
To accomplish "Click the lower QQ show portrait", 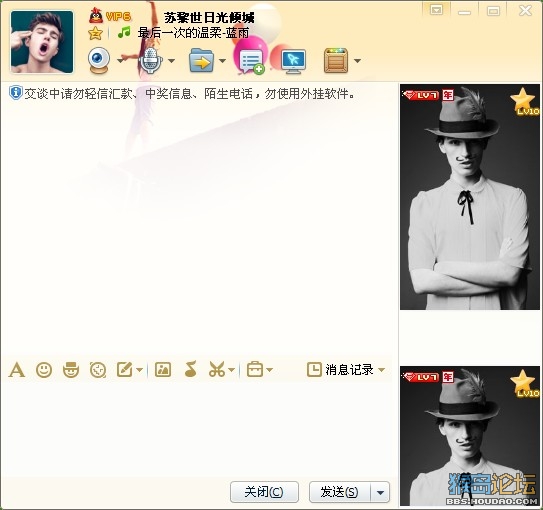I will [x=470, y=436].
